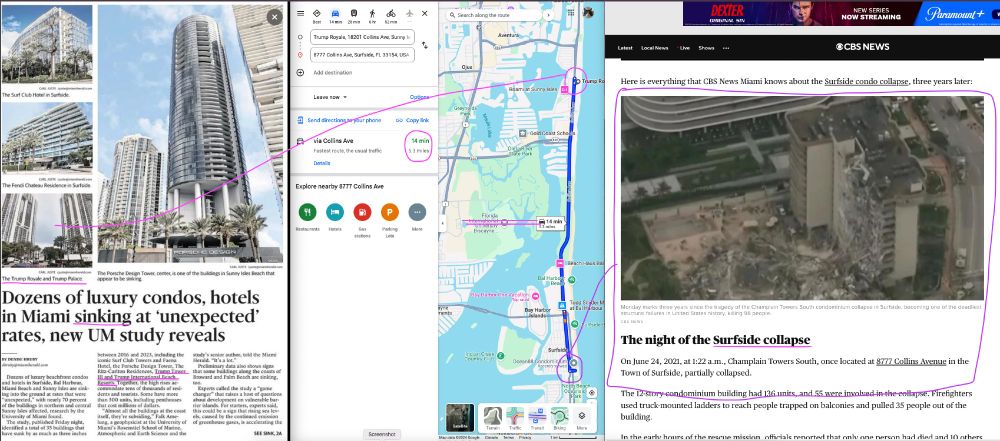Click the 8777 Collins Avenue link

pyautogui.click(x=911, y=361)
